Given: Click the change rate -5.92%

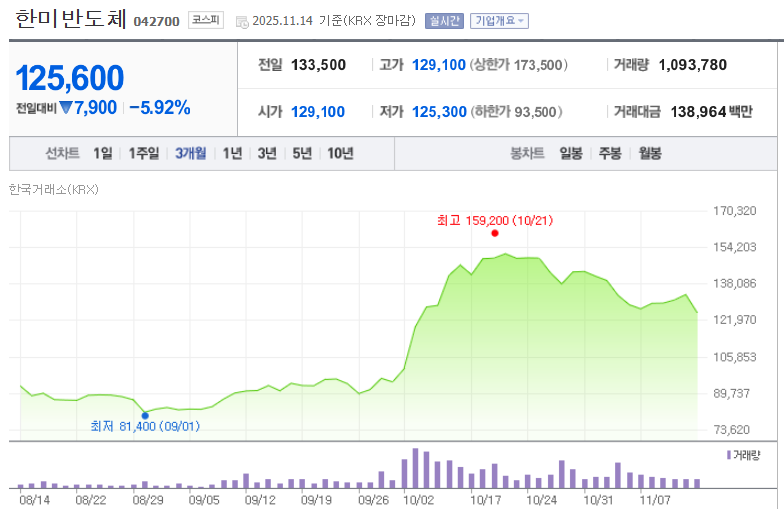Looking at the screenshot, I should point(160,108).
